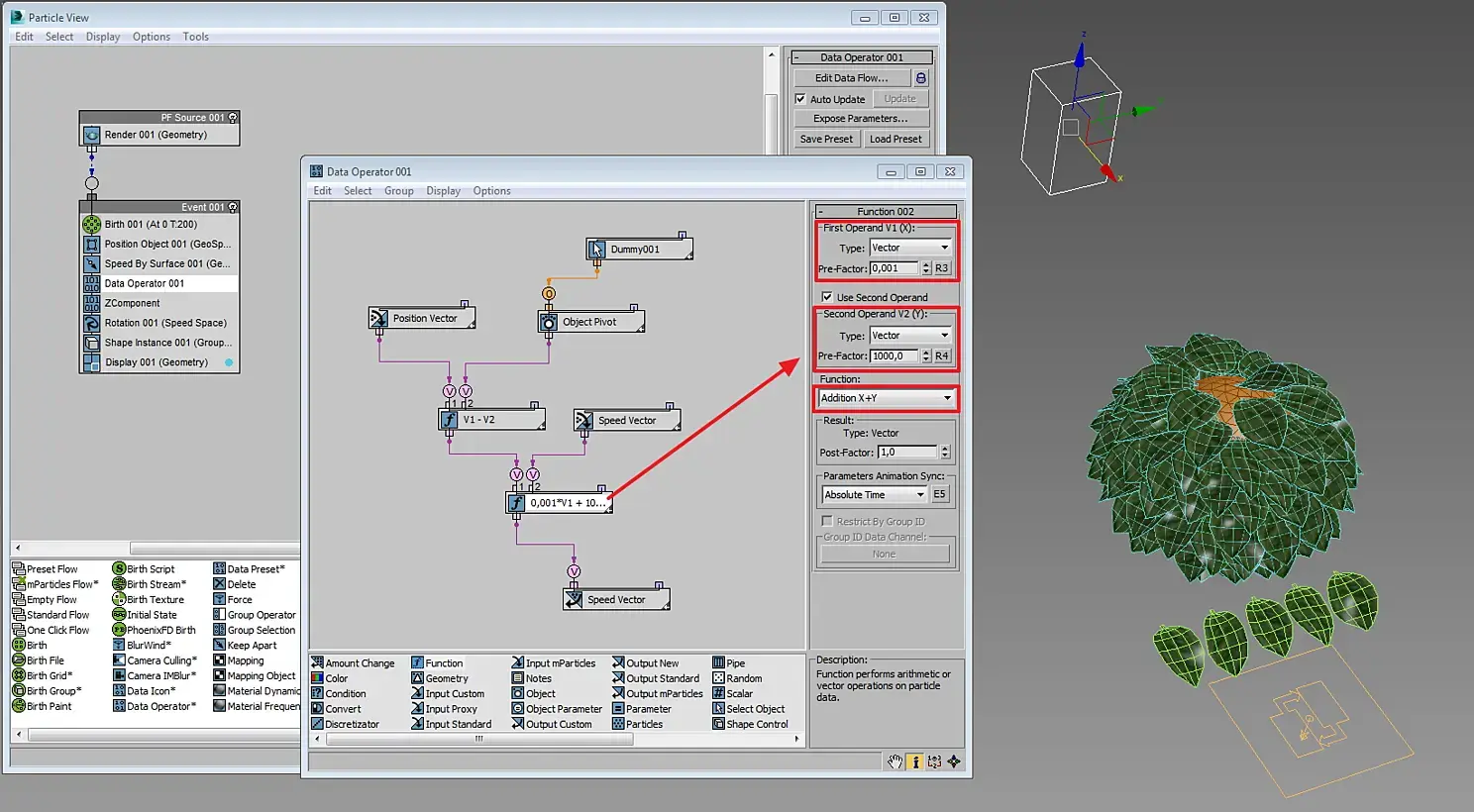Open the Group menu in Data Operator
1474x812 pixels.
[398, 191]
